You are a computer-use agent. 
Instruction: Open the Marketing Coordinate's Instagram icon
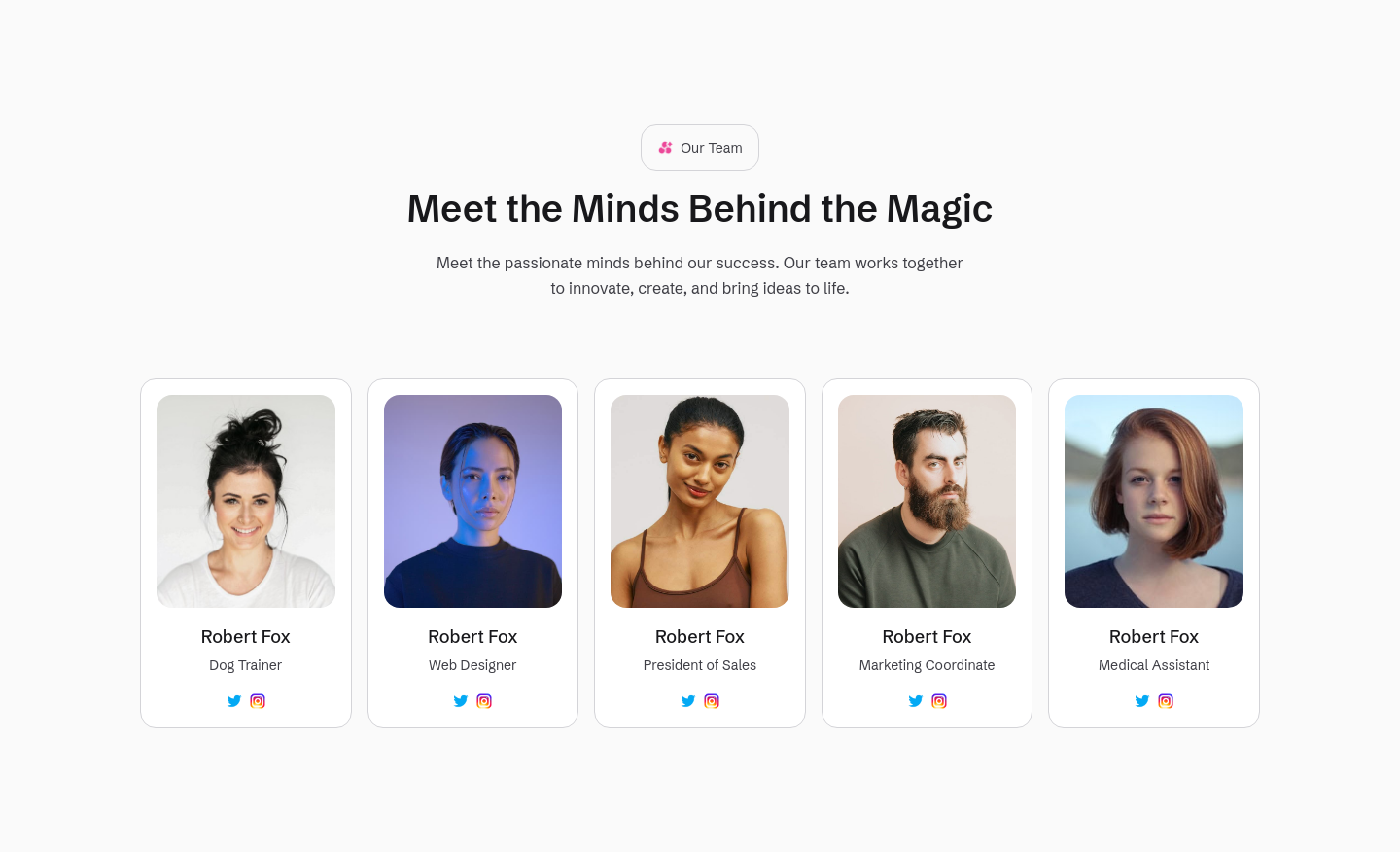pyautogui.click(x=939, y=701)
